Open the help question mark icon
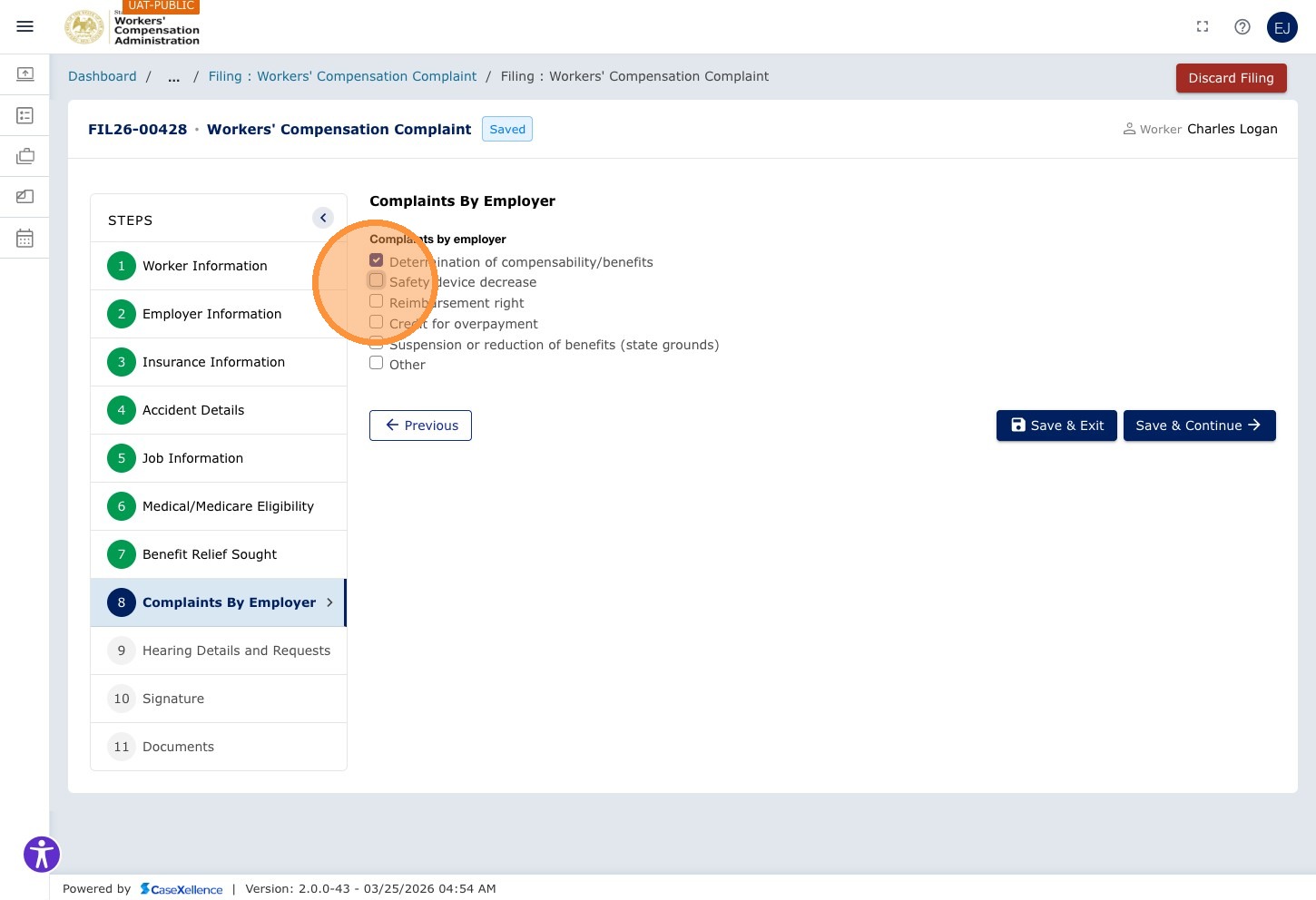The width and height of the screenshot is (1316, 900). pyautogui.click(x=1242, y=27)
